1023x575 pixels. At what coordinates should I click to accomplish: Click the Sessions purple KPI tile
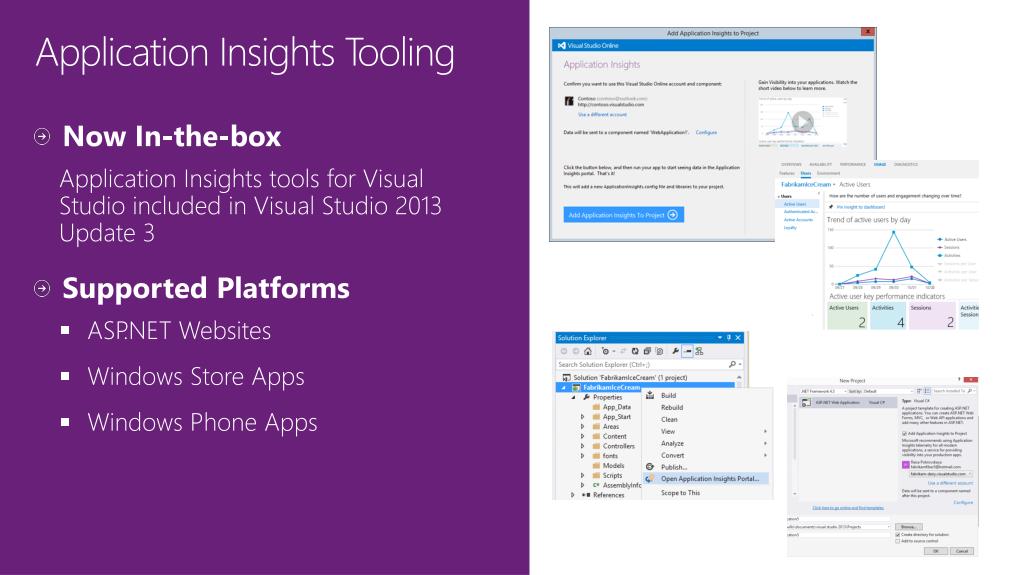tap(932, 315)
